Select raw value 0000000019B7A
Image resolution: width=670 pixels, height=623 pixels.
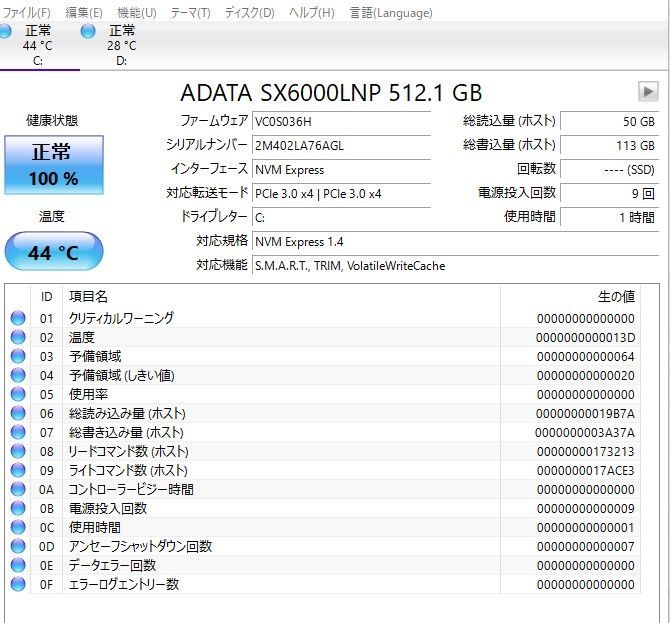pyautogui.click(x=585, y=414)
